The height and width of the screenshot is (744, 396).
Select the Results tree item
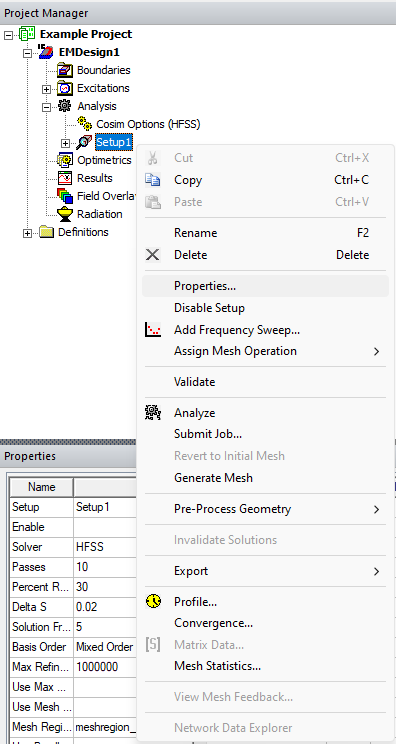click(94, 178)
